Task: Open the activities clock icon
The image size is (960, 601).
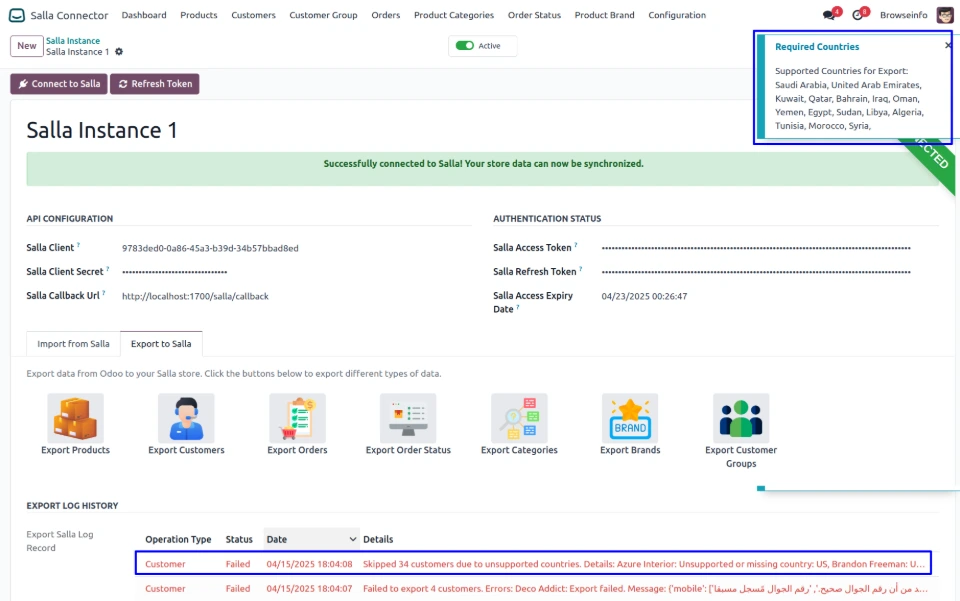Action: [x=857, y=15]
